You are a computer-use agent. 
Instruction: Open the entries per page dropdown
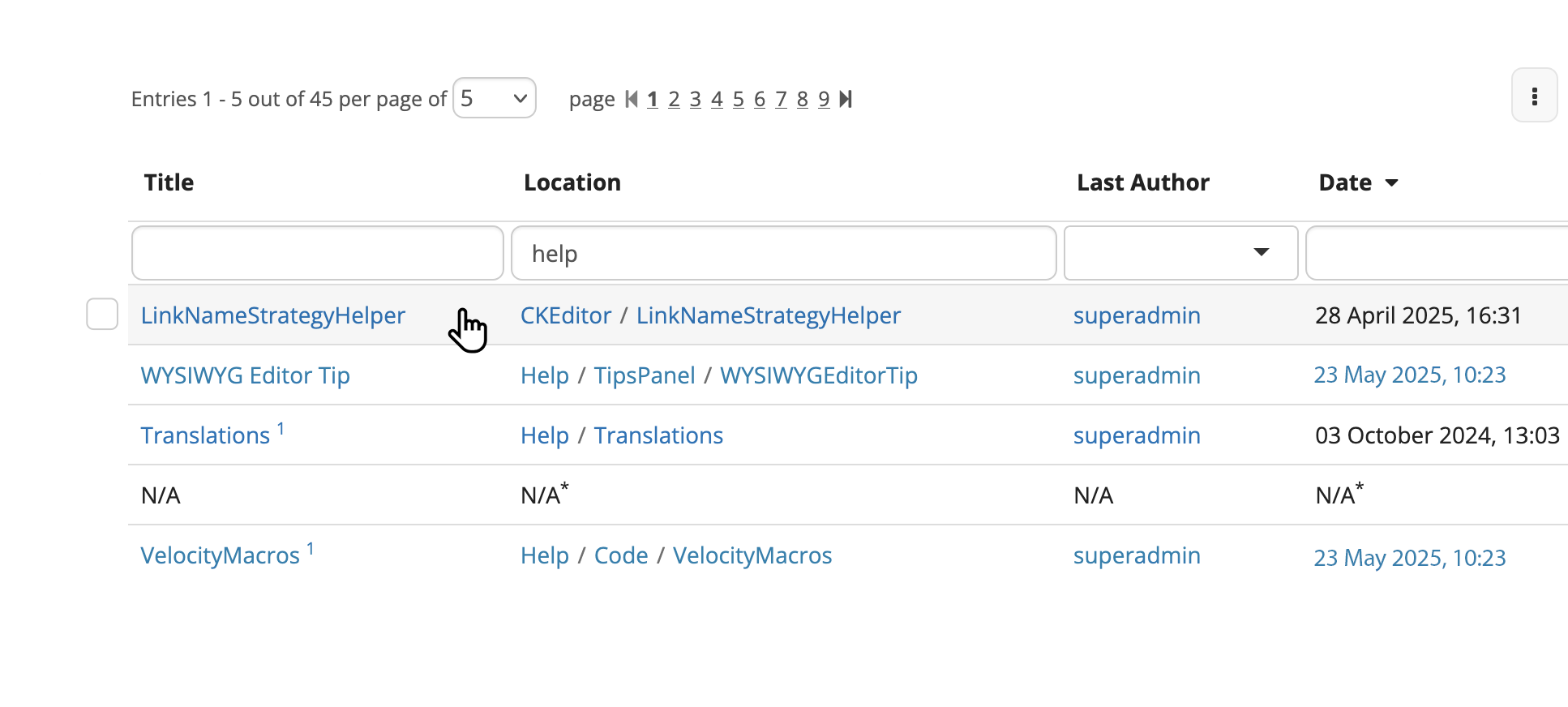pyautogui.click(x=494, y=98)
